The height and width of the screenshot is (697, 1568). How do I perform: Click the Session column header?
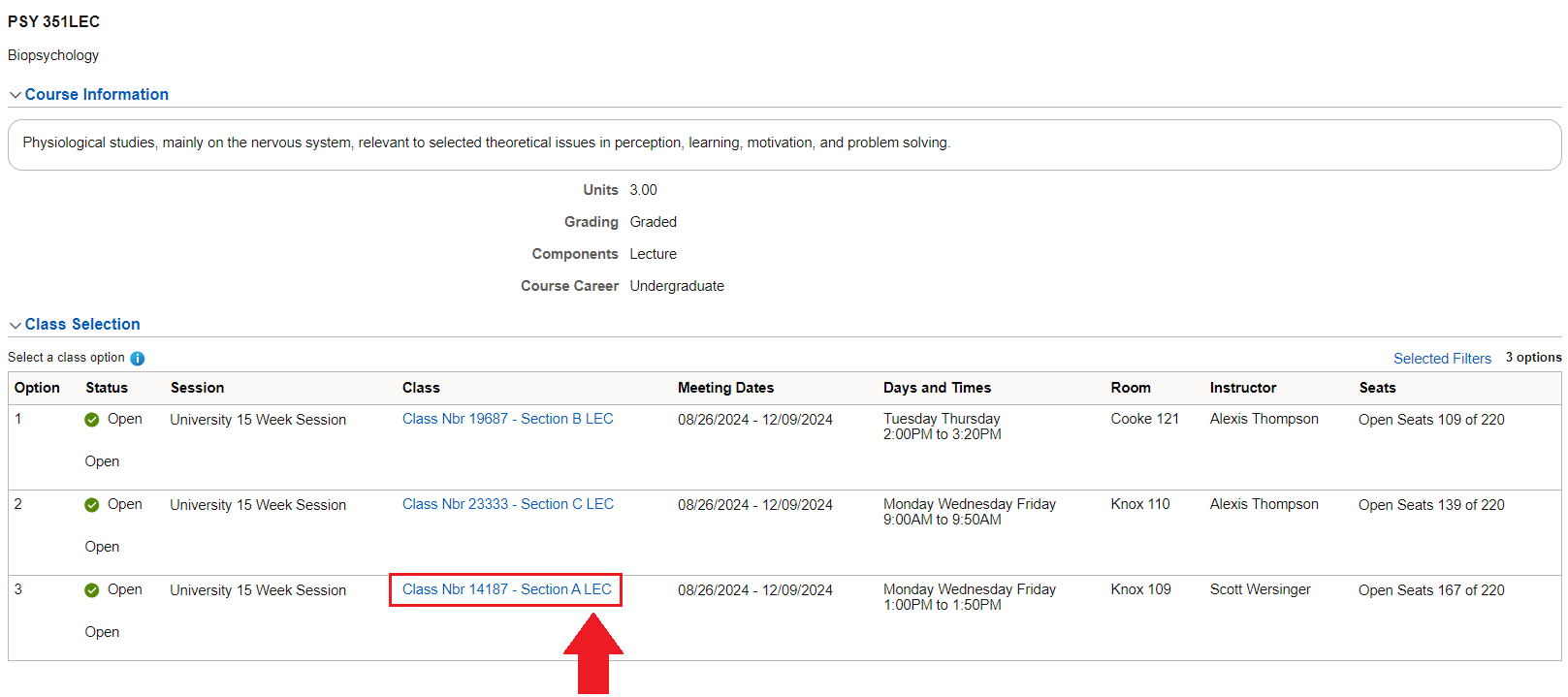click(x=197, y=388)
